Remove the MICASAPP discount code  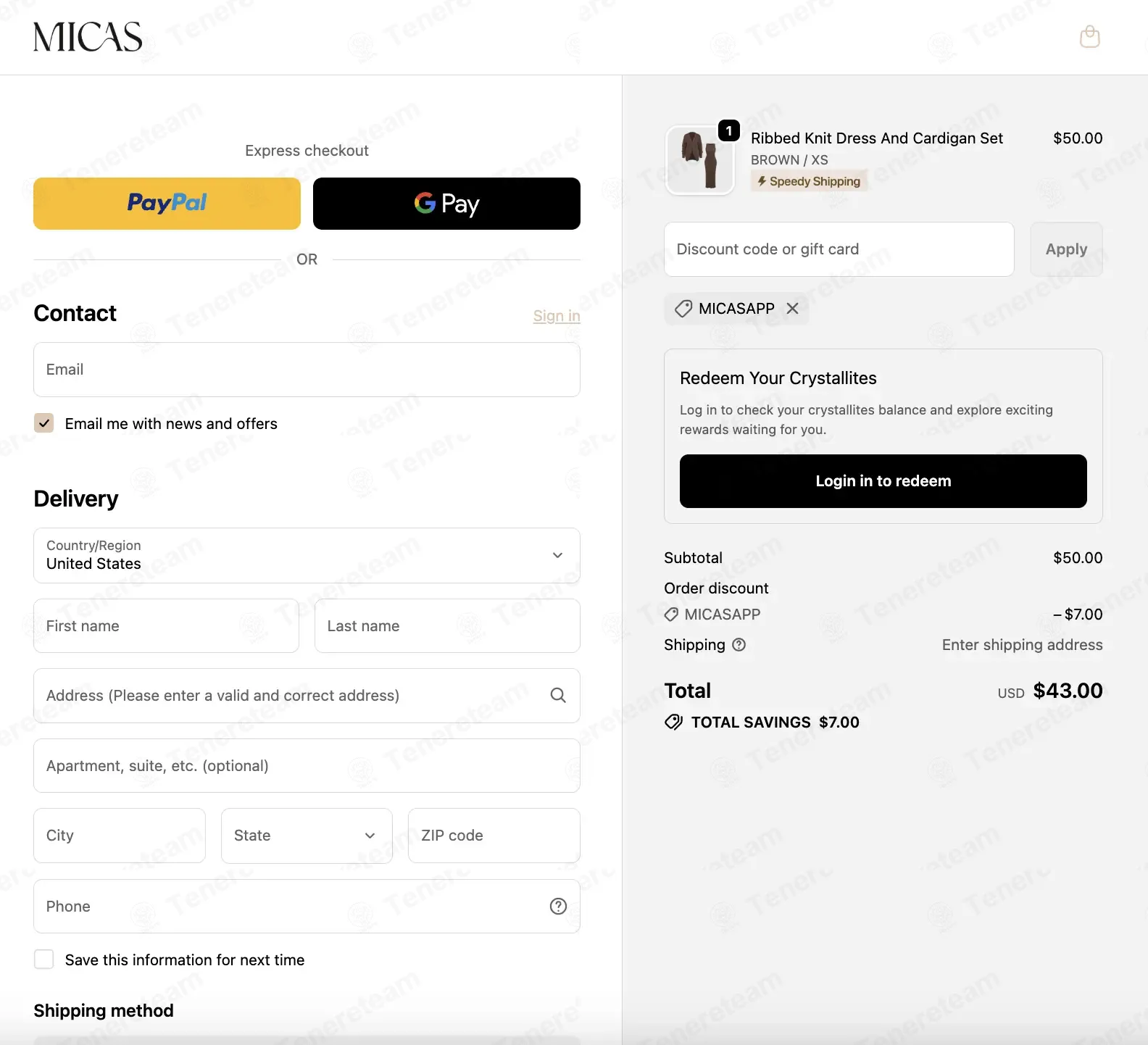[793, 309]
